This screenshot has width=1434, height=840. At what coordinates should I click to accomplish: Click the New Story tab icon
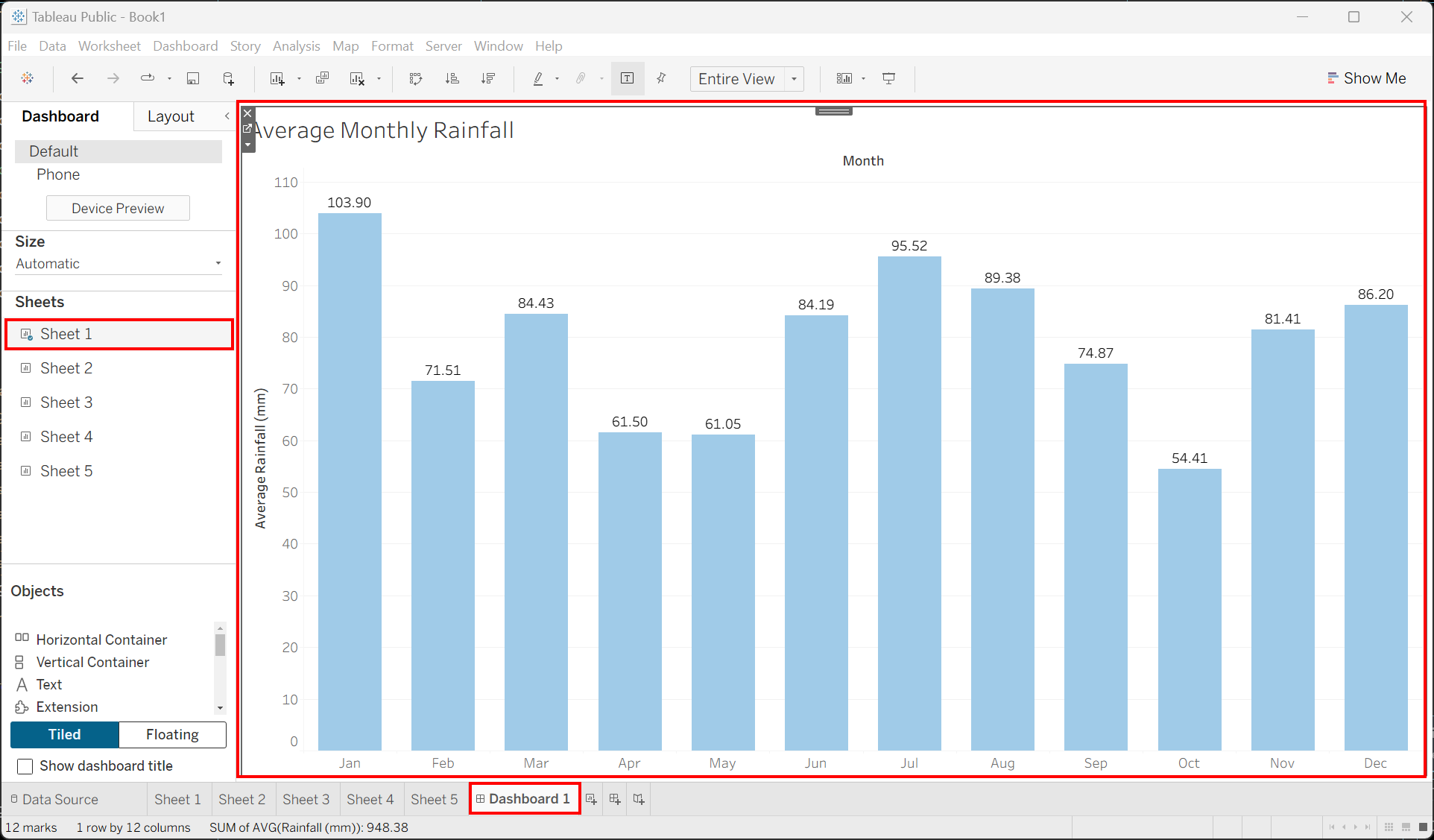(639, 799)
